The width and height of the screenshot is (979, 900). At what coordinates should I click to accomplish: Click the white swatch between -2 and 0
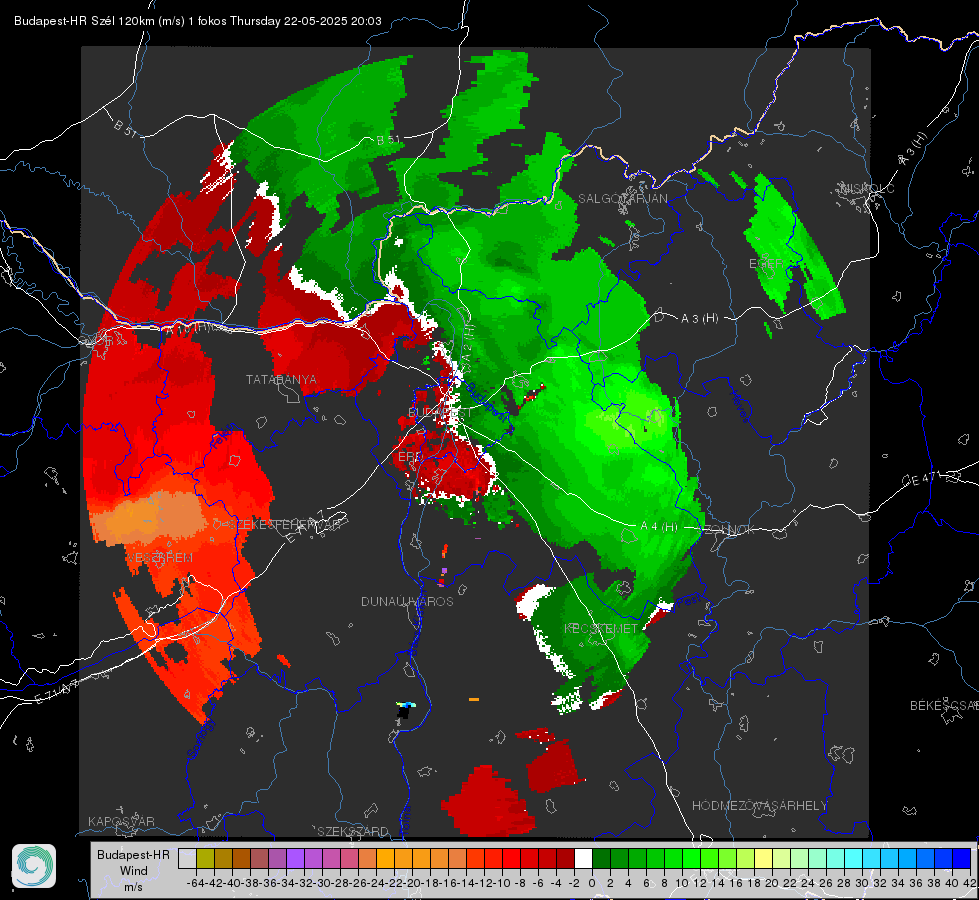click(583, 858)
